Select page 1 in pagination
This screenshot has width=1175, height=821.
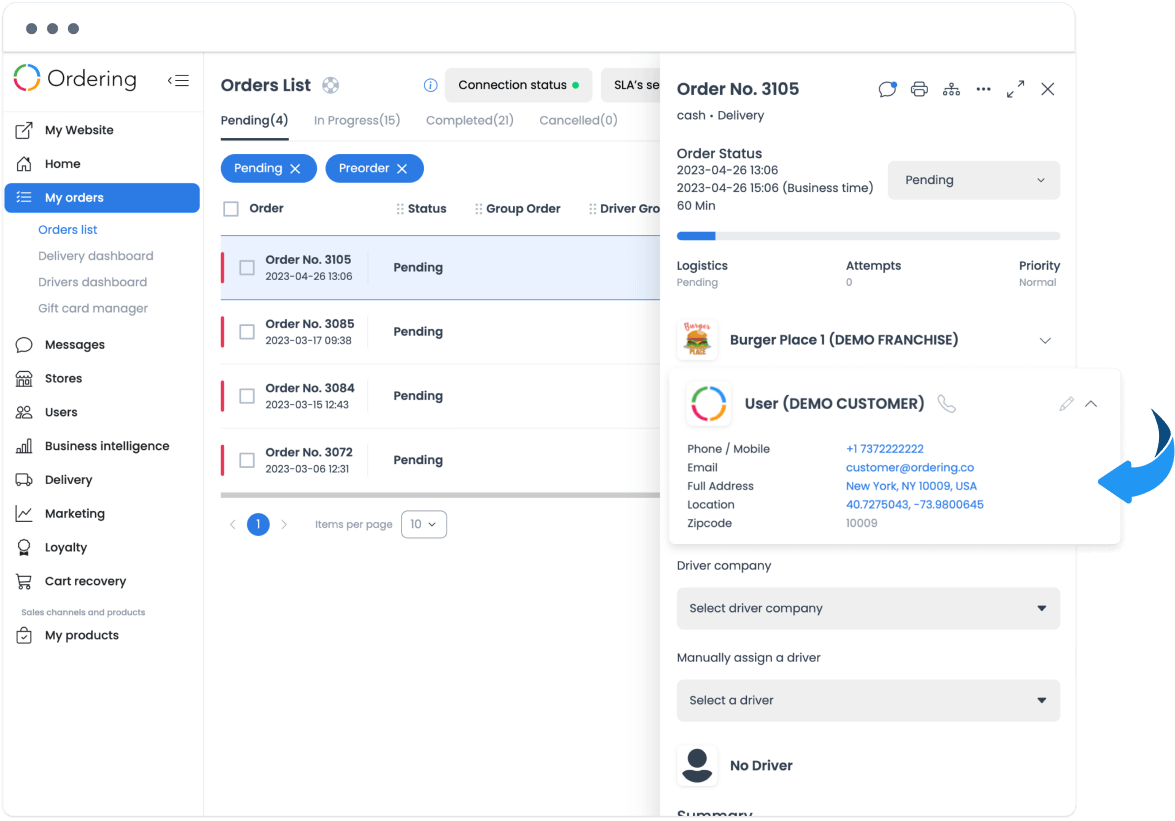(x=259, y=524)
